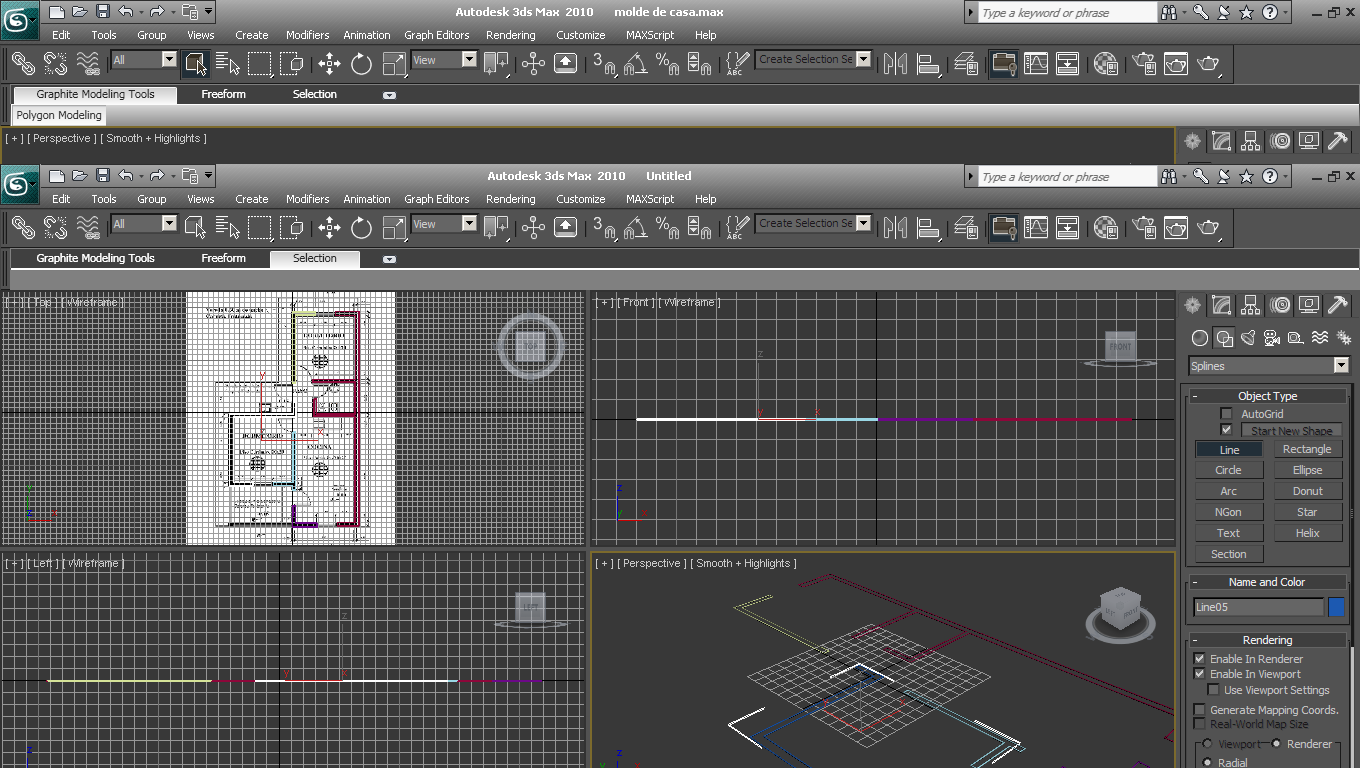1360x768 pixels.
Task: Click Bind to Space Warp in Untitled window
Action: pos(88,228)
